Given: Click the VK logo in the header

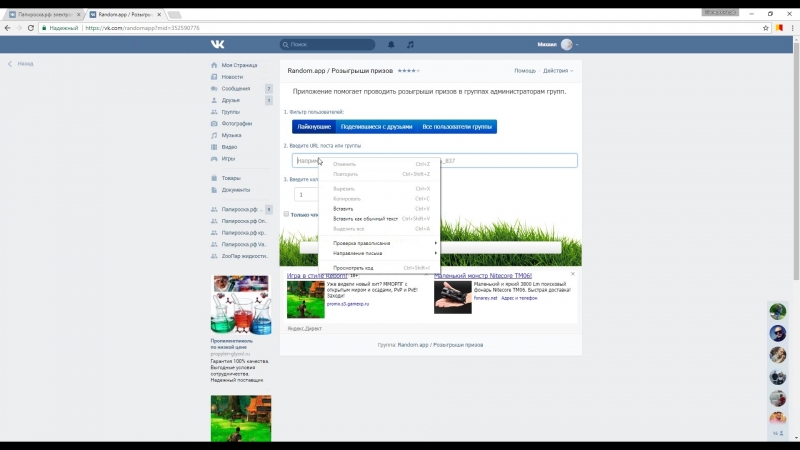Looking at the screenshot, I should tap(217, 44).
